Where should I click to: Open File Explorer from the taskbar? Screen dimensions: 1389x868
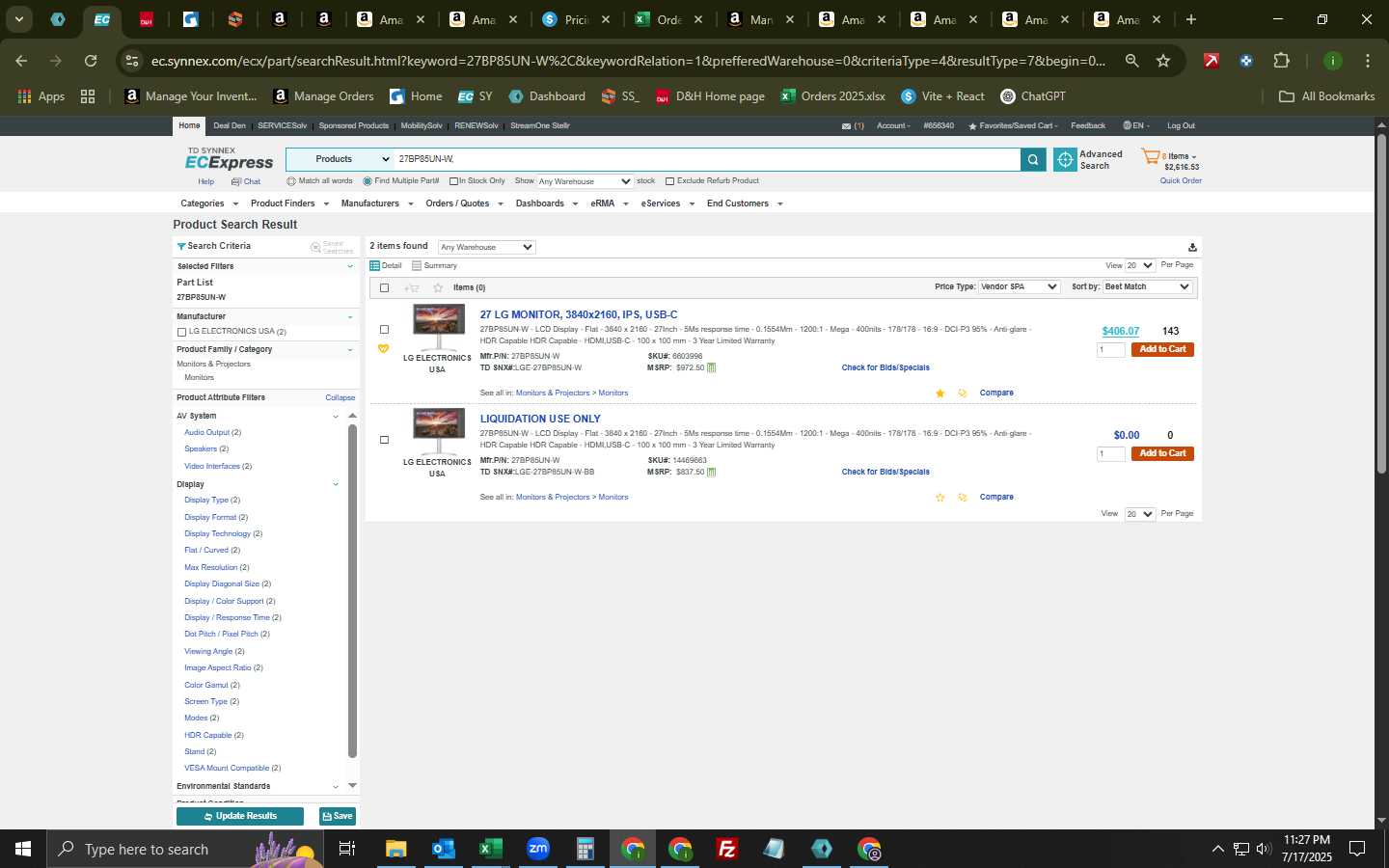pos(395,849)
